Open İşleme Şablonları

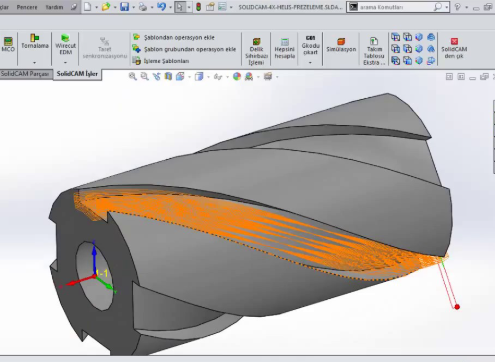(x=161, y=61)
